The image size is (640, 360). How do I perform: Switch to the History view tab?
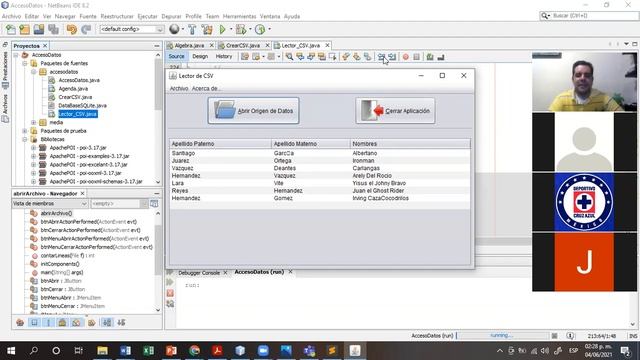pyautogui.click(x=224, y=57)
